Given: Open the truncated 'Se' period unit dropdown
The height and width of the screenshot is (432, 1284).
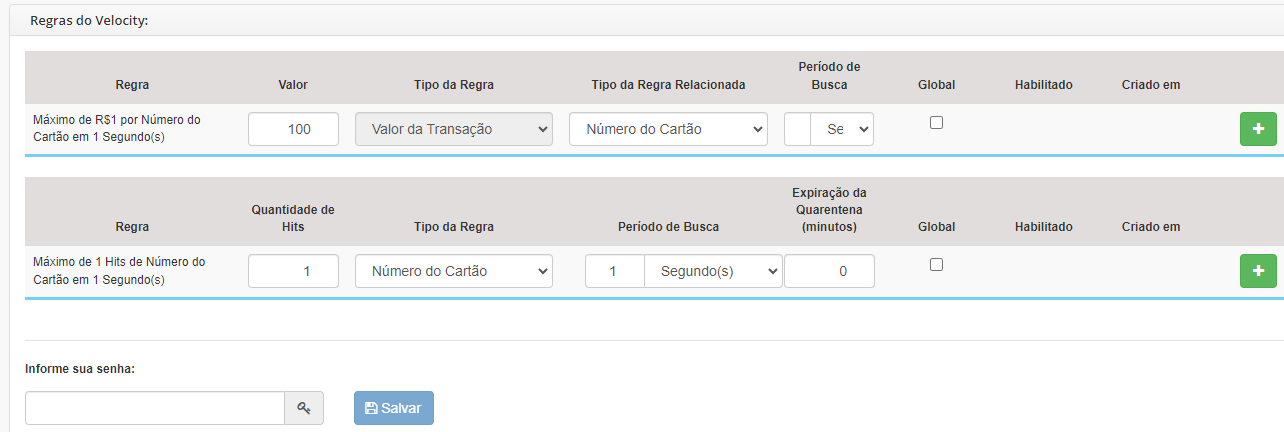Looking at the screenshot, I should (842, 129).
